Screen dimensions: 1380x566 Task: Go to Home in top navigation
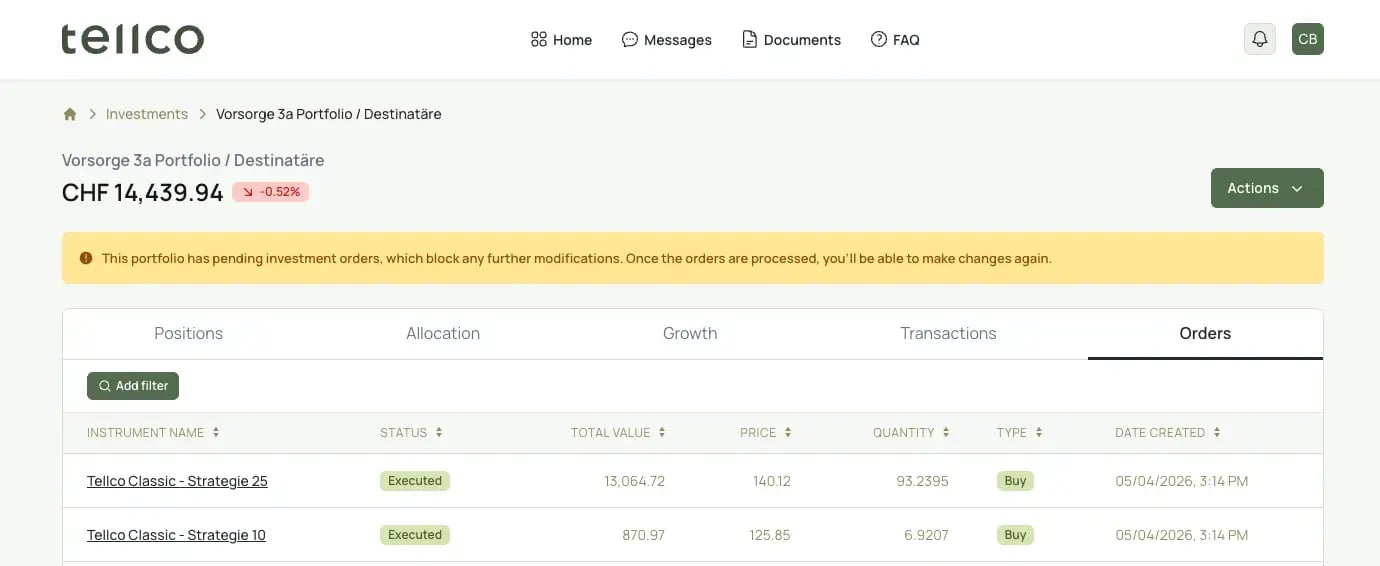(561, 40)
